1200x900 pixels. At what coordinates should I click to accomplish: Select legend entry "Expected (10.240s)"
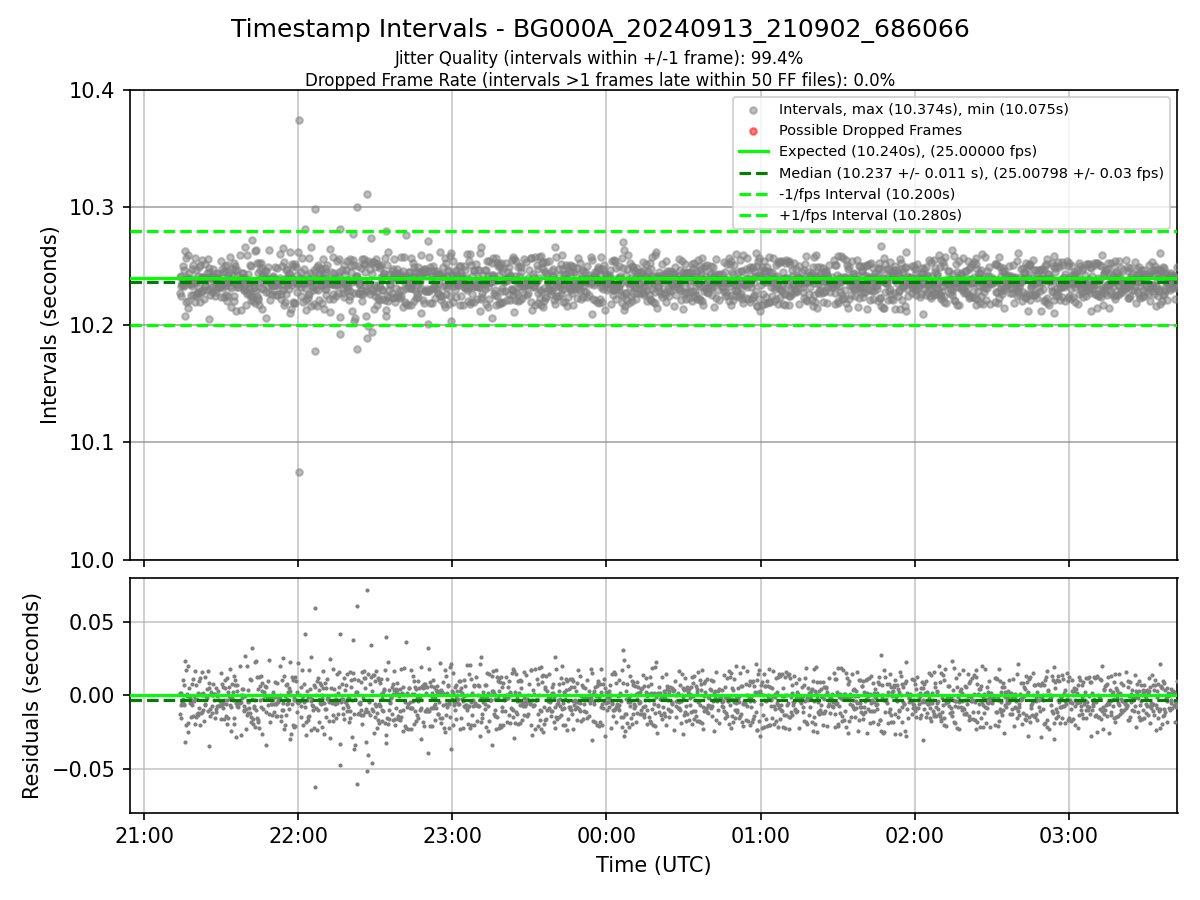[908, 151]
